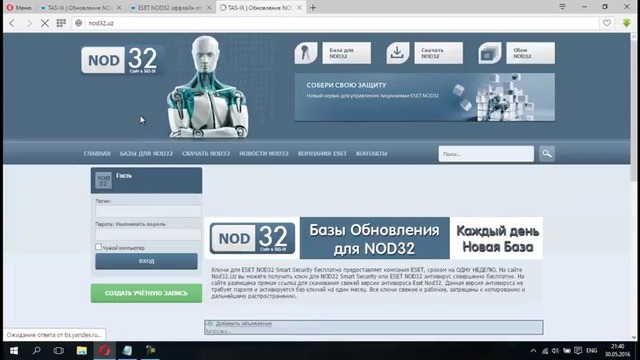This screenshot has width=640, height=360.
Task: Click the wallpaper icon near Обои
Action: coord(490,53)
